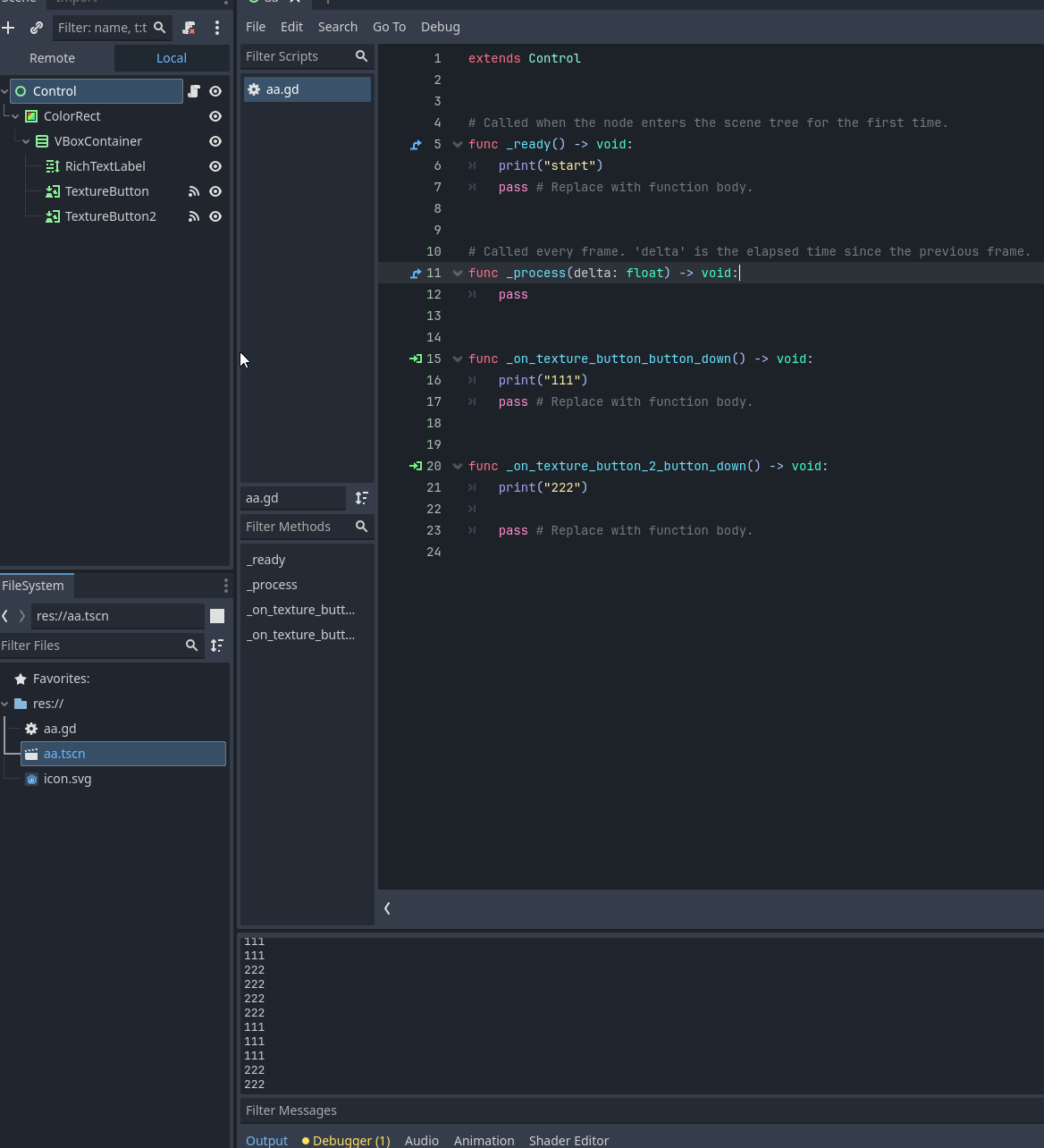The width and height of the screenshot is (1044, 1148).
Task: Open the Audio bottom panel
Action: (x=422, y=1141)
